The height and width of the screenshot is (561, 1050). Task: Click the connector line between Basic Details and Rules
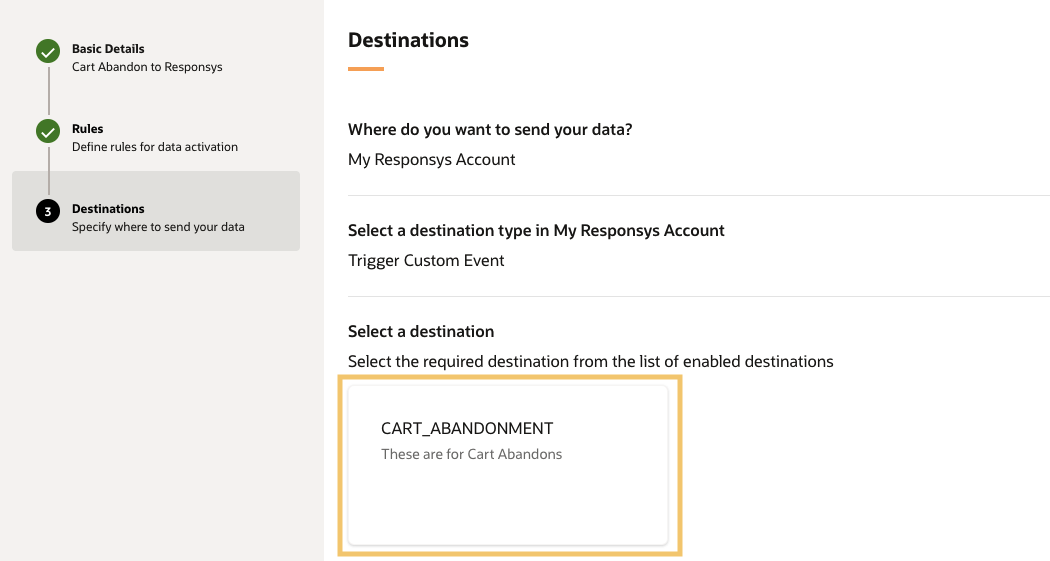tap(48, 90)
